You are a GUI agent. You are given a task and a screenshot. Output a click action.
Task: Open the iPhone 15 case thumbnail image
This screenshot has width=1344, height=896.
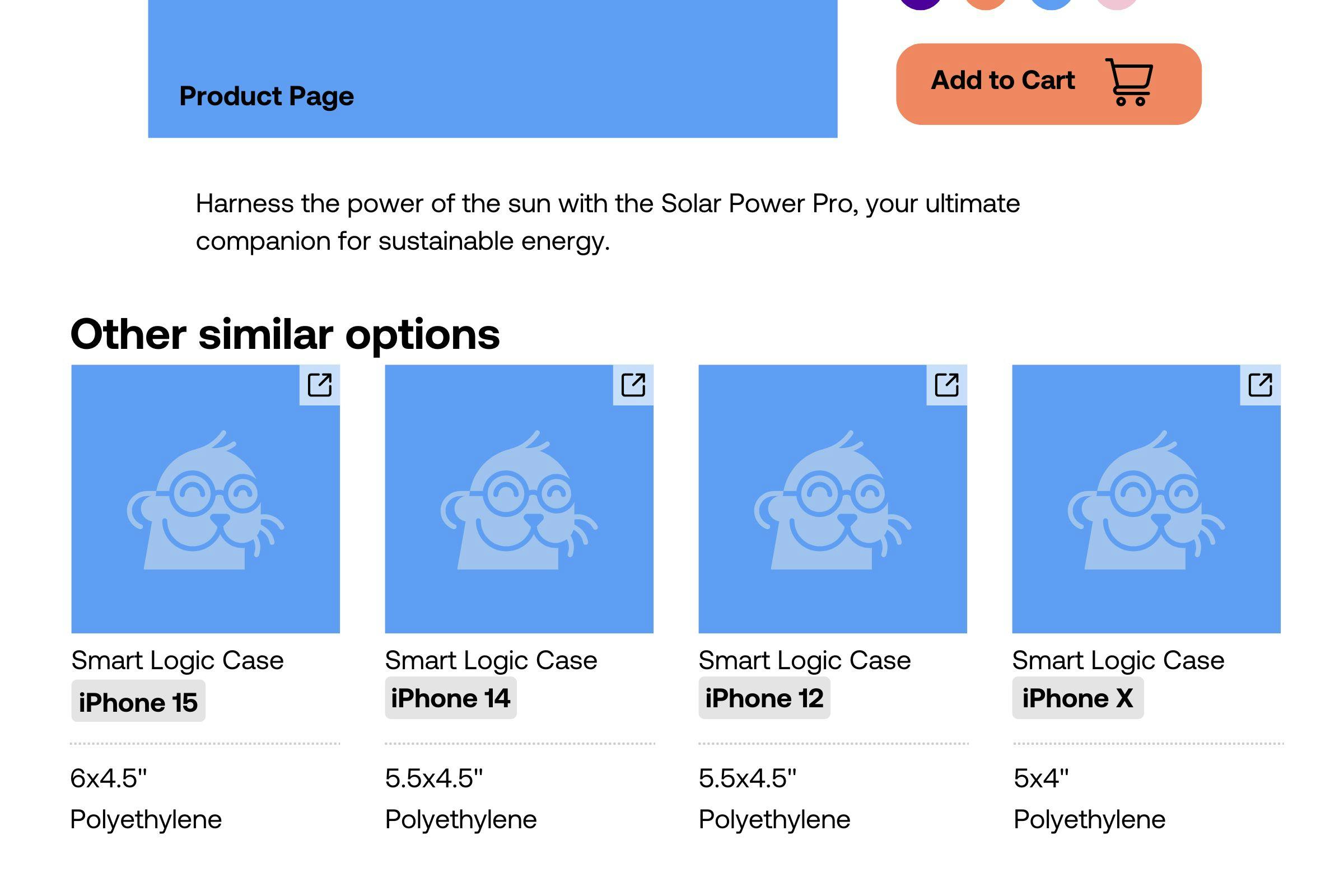[x=206, y=499]
